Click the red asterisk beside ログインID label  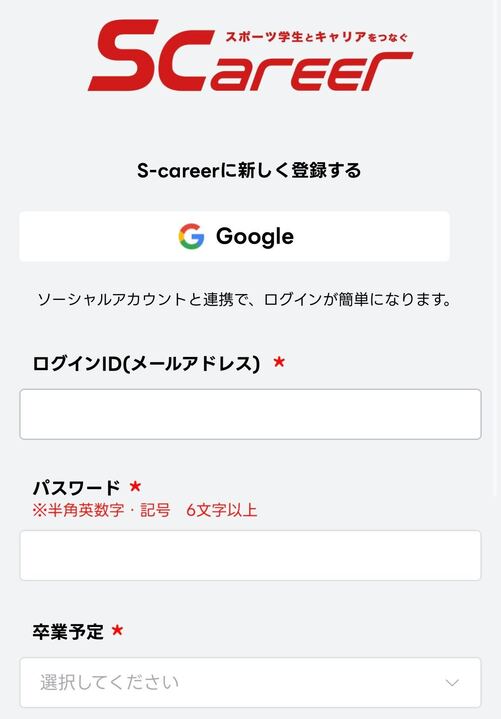(279, 362)
